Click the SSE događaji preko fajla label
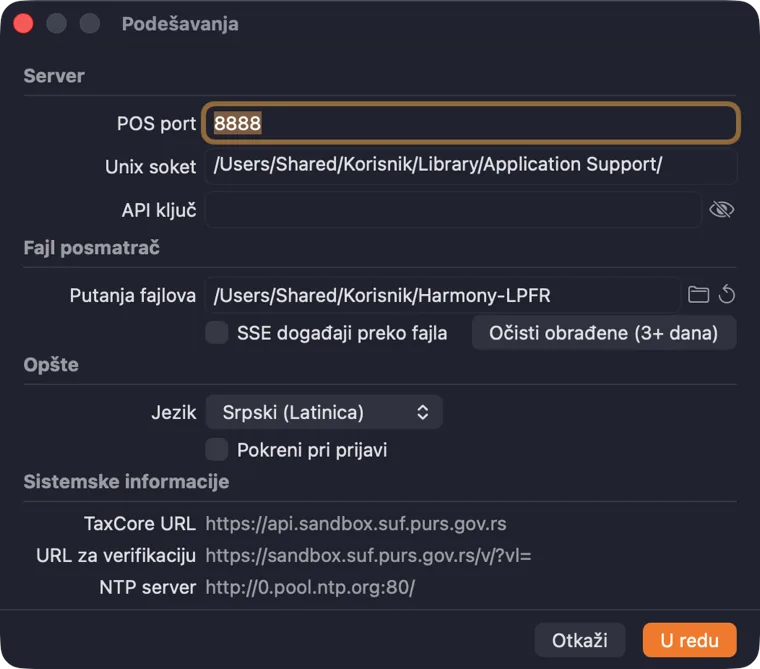This screenshot has width=760, height=669. pyautogui.click(x=342, y=333)
